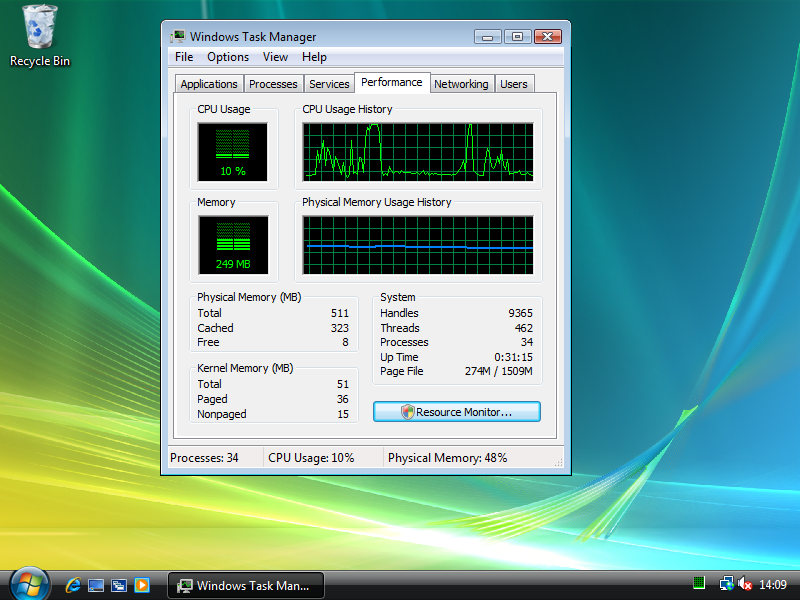
Task: Launch Internet Explorer from Quick Launch
Action: pos(73,585)
